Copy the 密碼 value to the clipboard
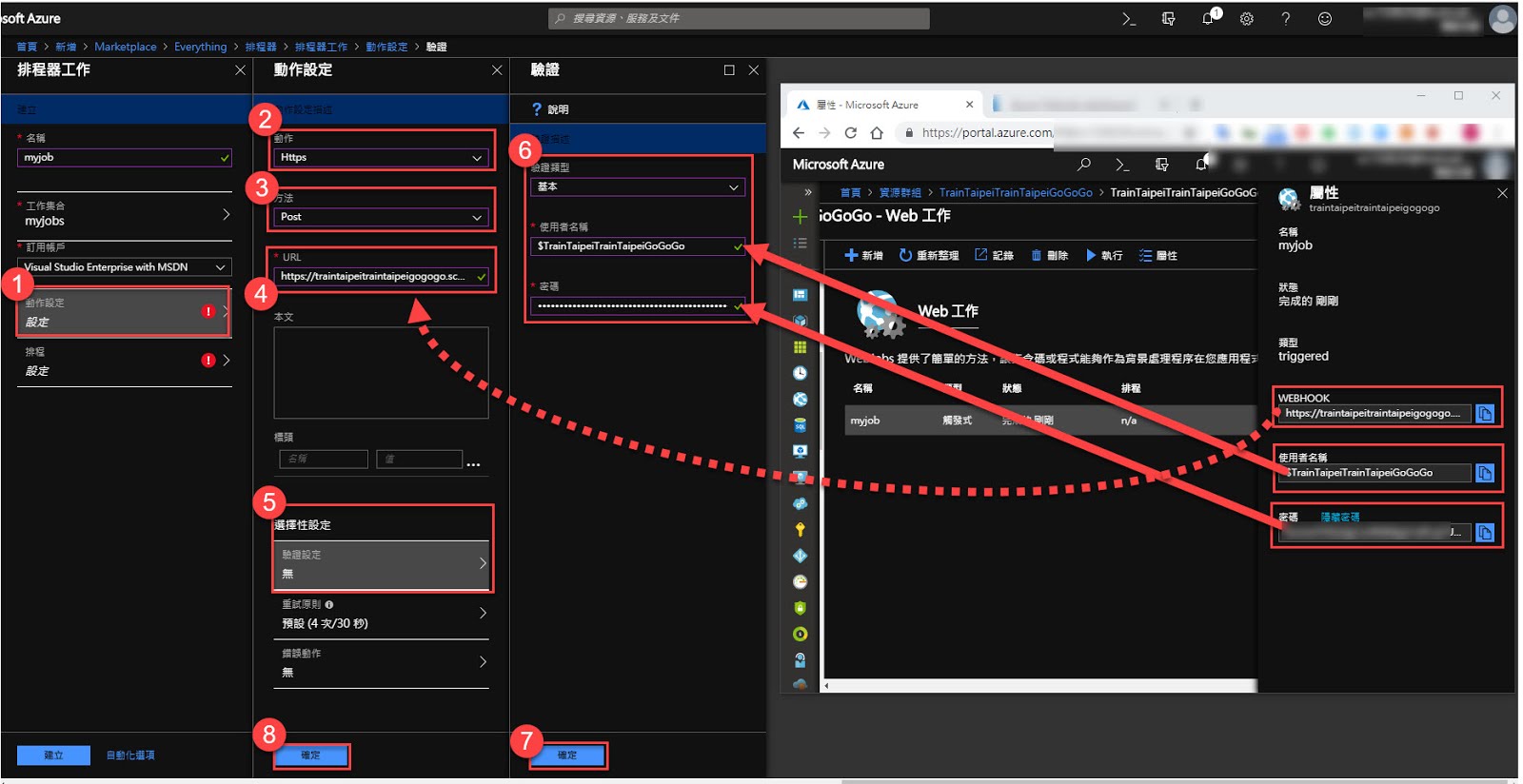 [x=1485, y=533]
